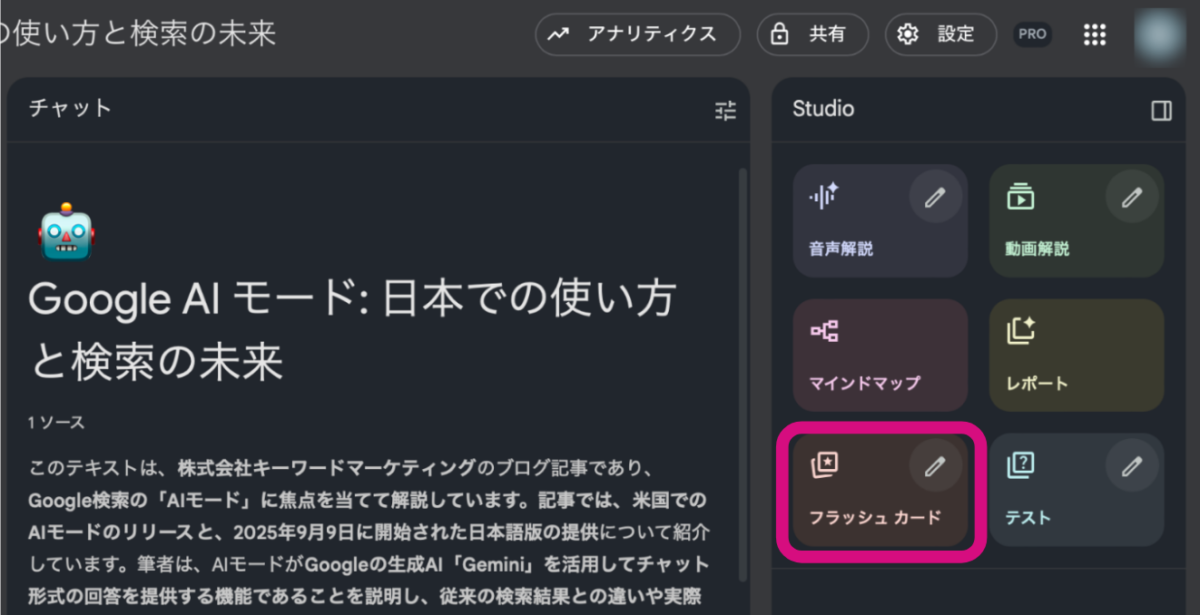
Task: Click the 共有 share button
Action: coord(812,34)
